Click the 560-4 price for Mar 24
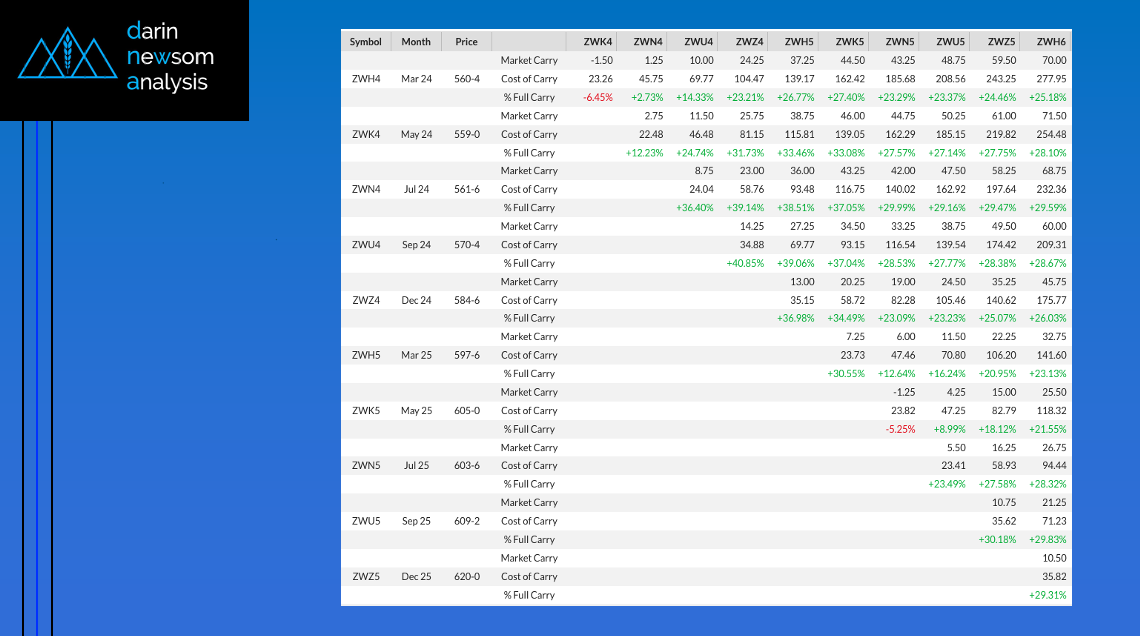Image resolution: width=1140 pixels, height=636 pixels. (467, 79)
